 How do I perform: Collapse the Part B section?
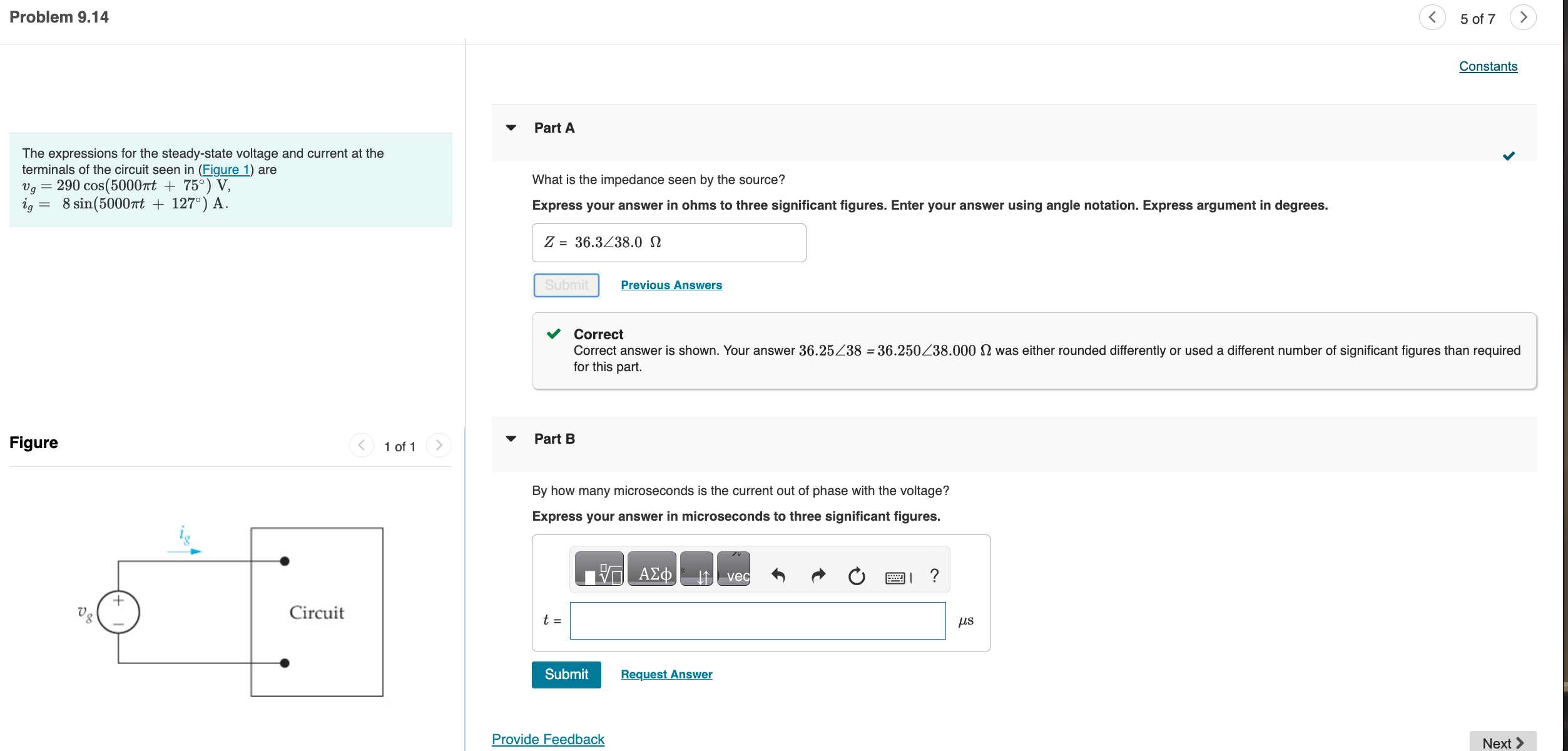(x=511, y=439)
